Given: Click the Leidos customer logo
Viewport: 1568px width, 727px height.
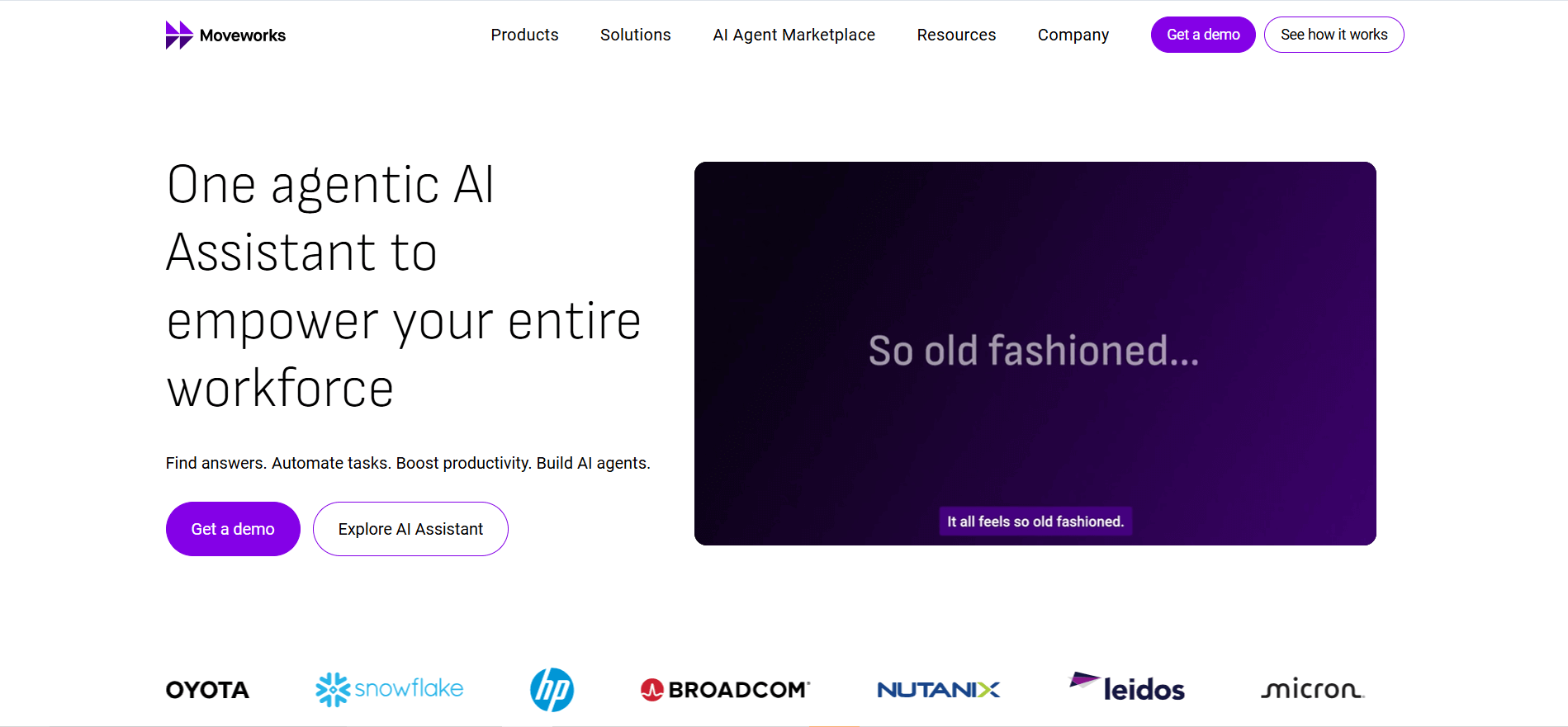Looking at the screenshot, I should (1126, 687).
